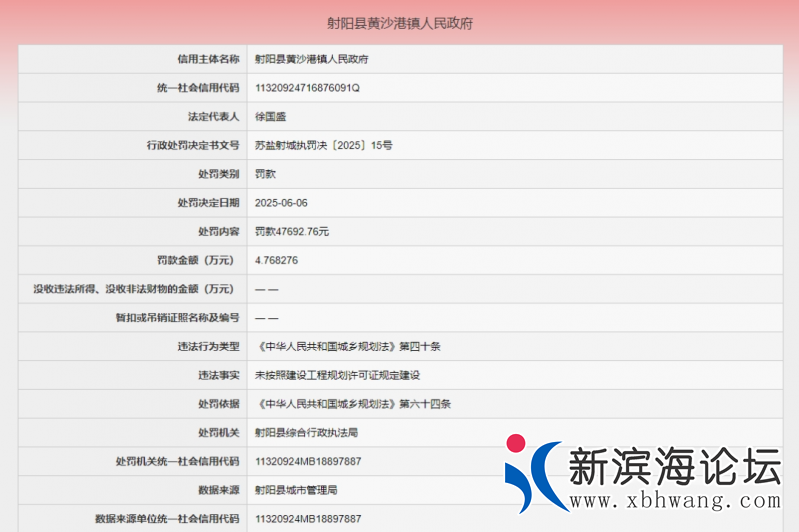Click the page title 射阳县黄沙港镇人民政府
This screenshot has width=799, height=532.
[x=400, y=22]
